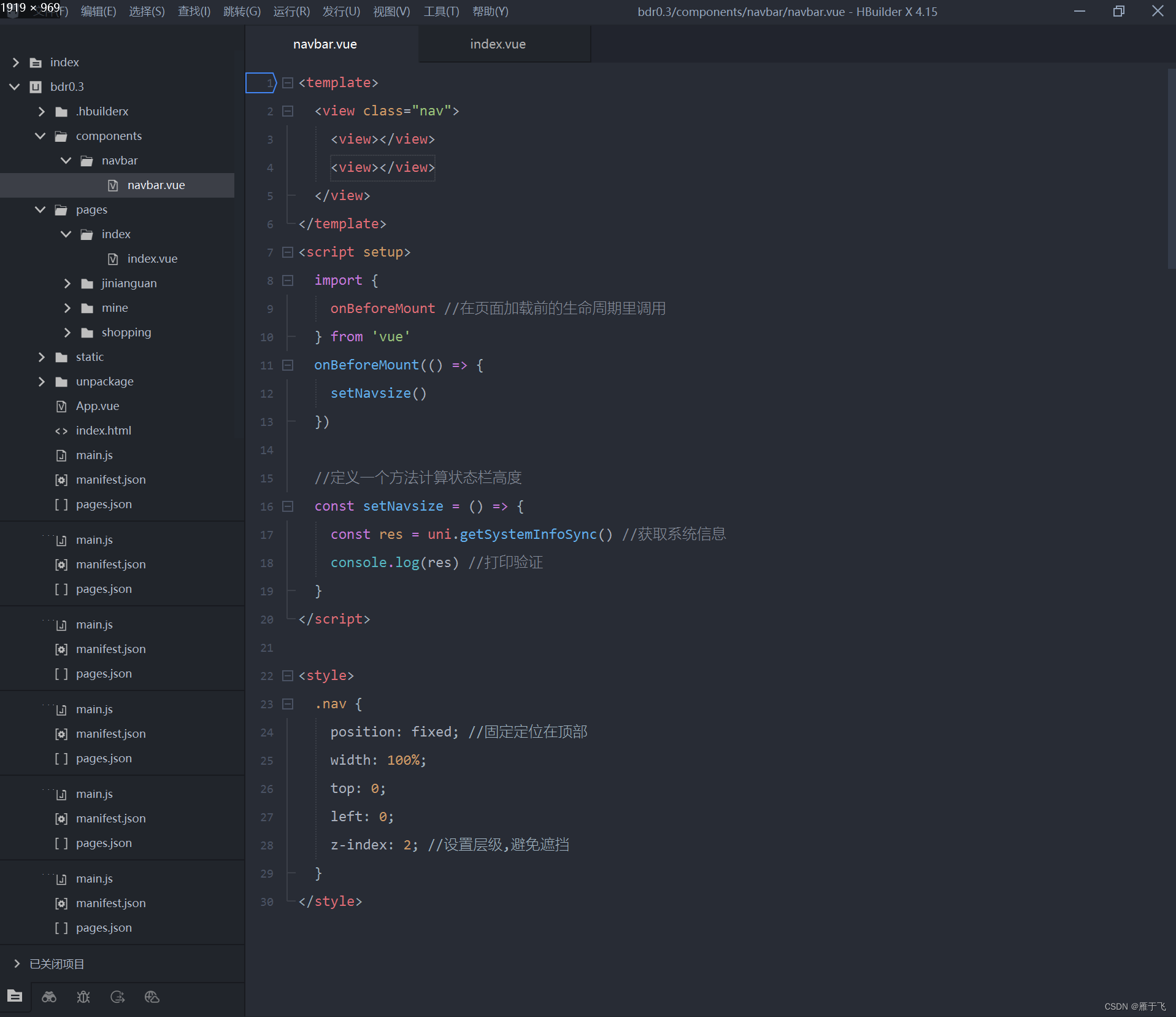Restore down the HBuilder X window
Screen dimensions: 1176x1017
pyautogui.click(x=1118, y=12)
